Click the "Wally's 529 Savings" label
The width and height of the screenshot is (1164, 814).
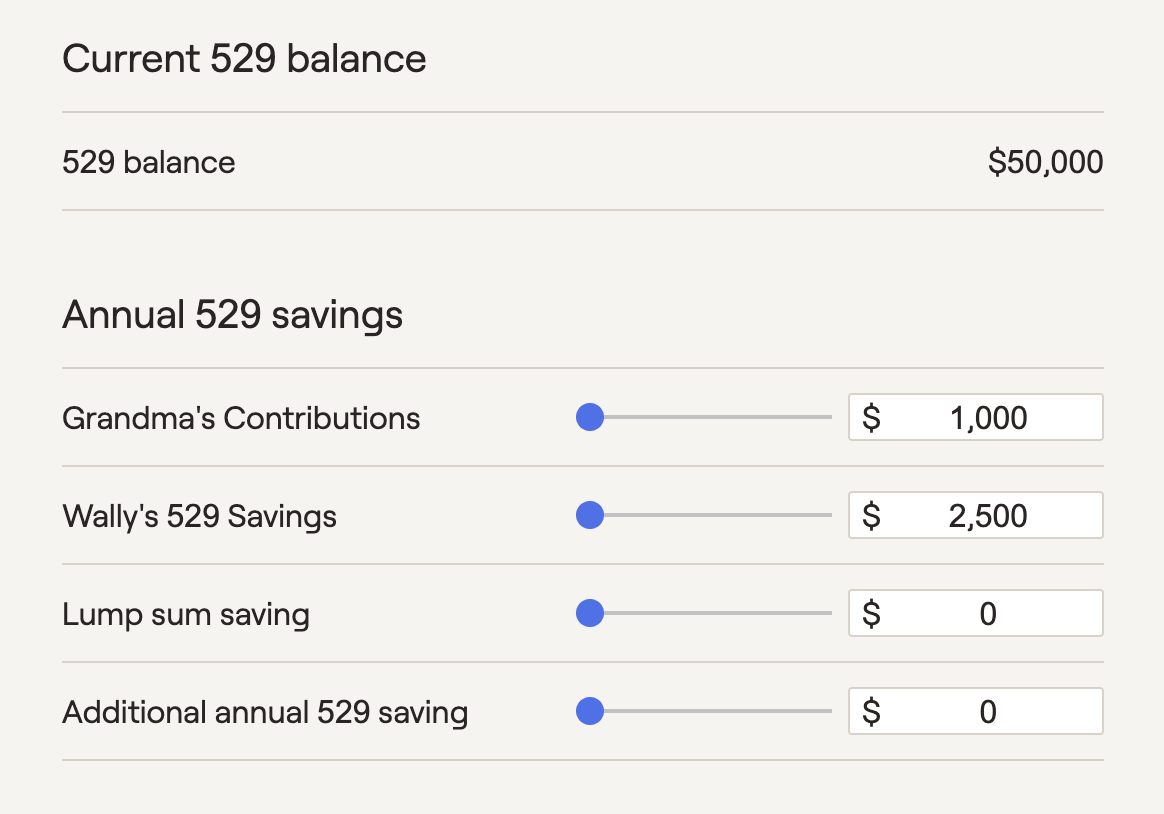(199, 516)
